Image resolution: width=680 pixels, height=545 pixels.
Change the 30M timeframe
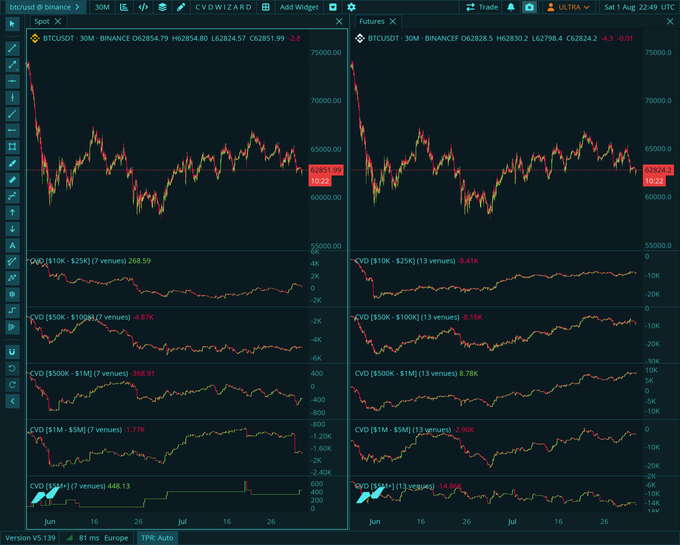point(102,7)
